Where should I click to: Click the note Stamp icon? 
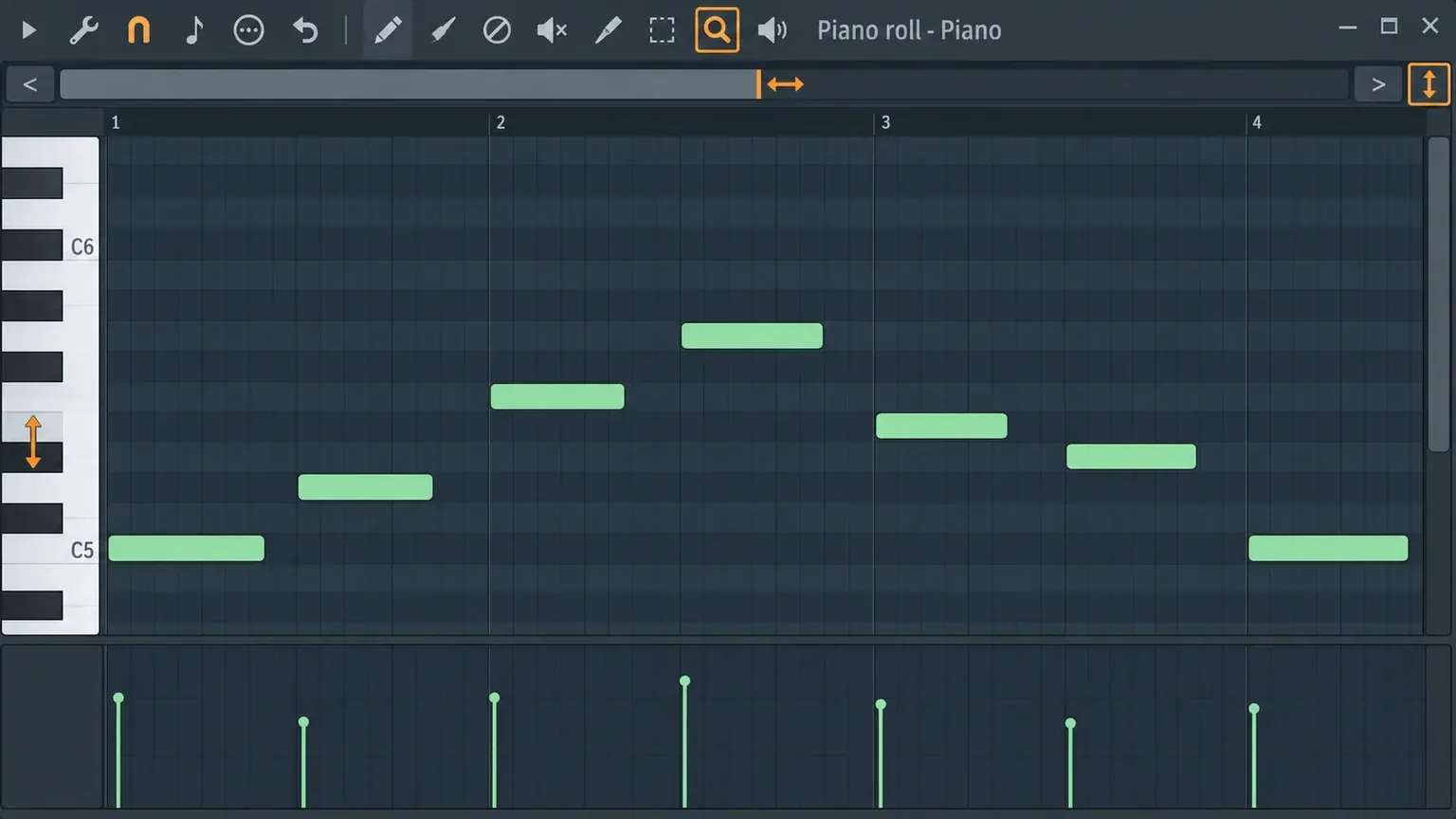193,30
